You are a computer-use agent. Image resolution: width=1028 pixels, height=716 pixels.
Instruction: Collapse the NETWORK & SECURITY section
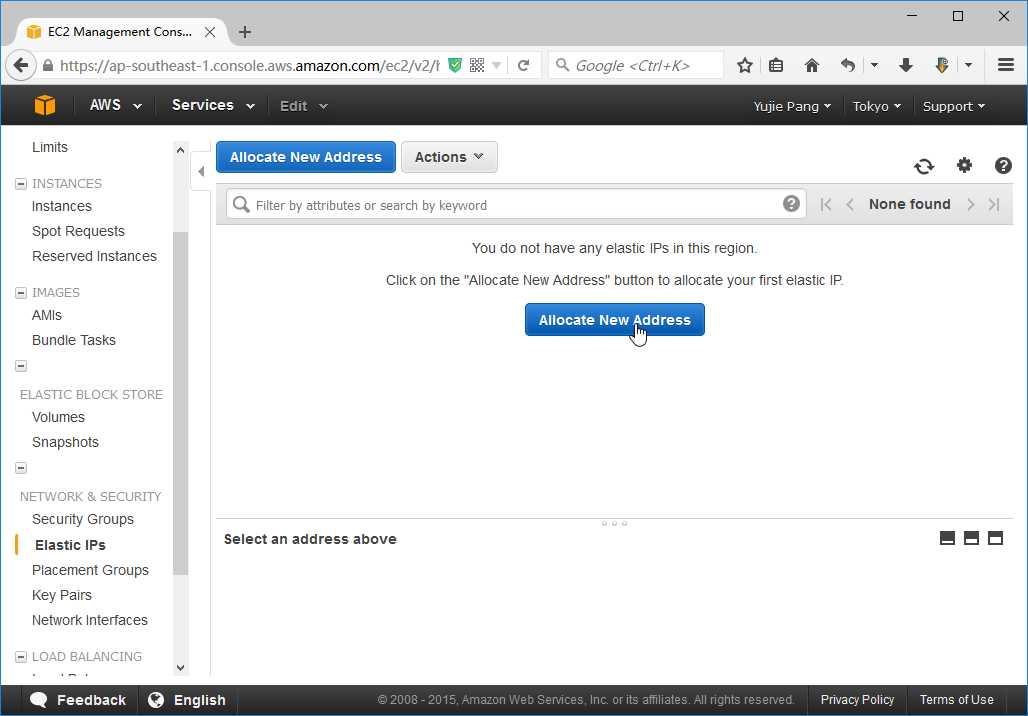(x=21, y=468)
